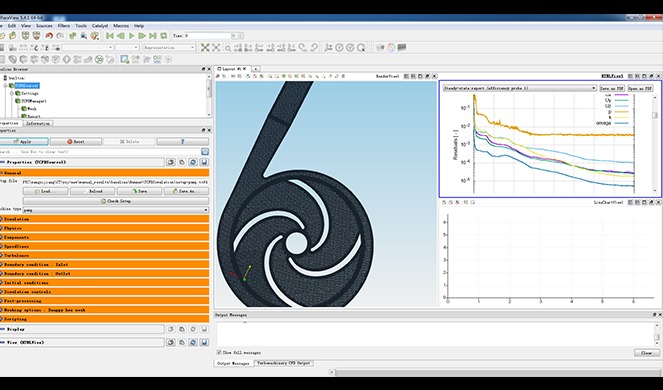Click the Load... setup file button
This screenshot has width=663, height=390.
(x=45, y=191)
